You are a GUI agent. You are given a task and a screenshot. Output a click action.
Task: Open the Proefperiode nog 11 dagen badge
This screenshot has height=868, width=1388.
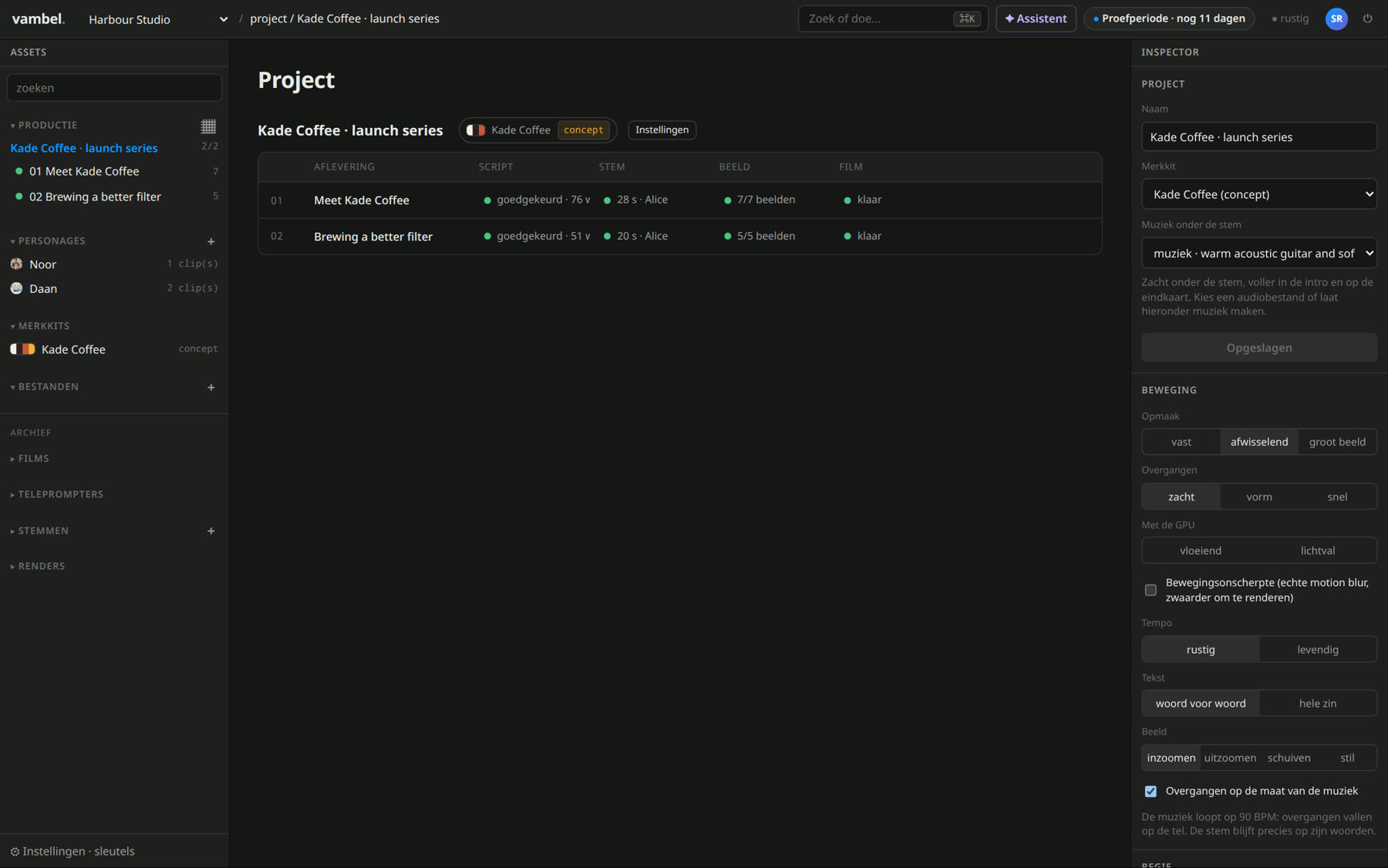(x=1169, y=19)
